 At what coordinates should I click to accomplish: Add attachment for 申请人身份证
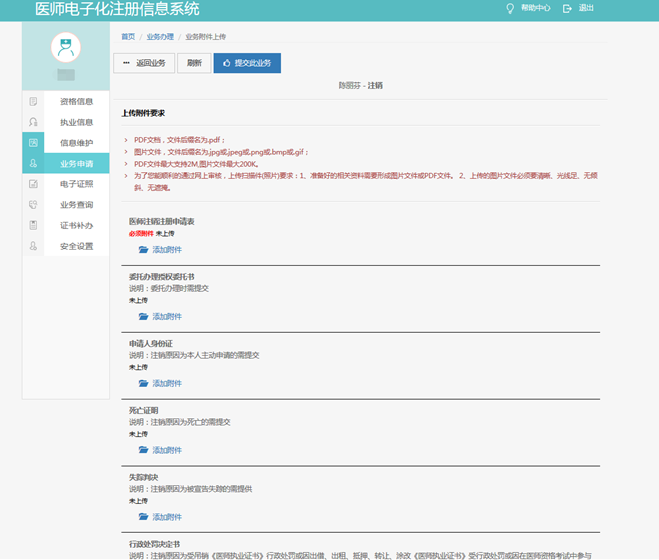[x=160, y=383]
